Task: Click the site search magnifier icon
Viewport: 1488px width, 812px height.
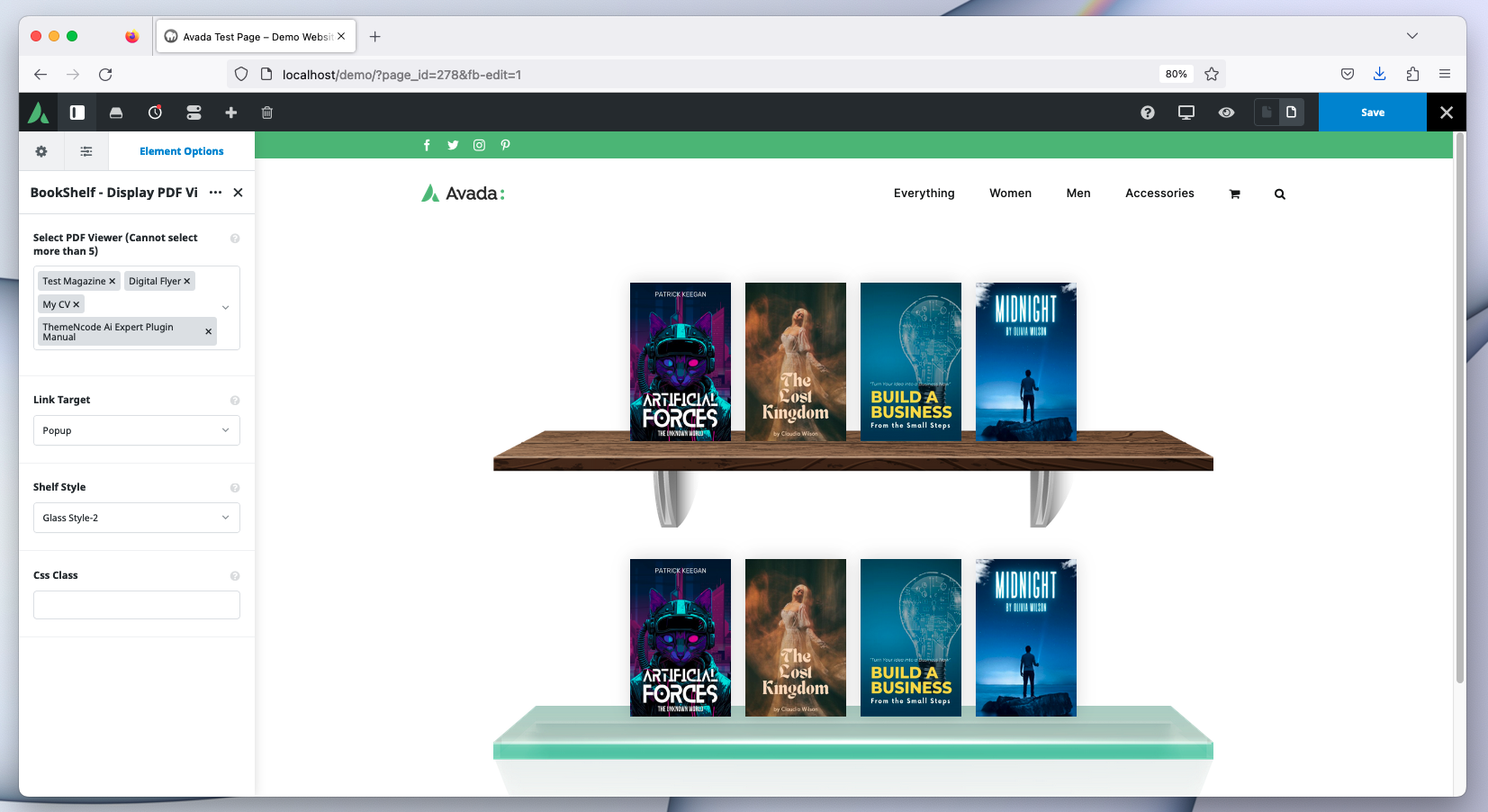Action: tap(1279, 194)
